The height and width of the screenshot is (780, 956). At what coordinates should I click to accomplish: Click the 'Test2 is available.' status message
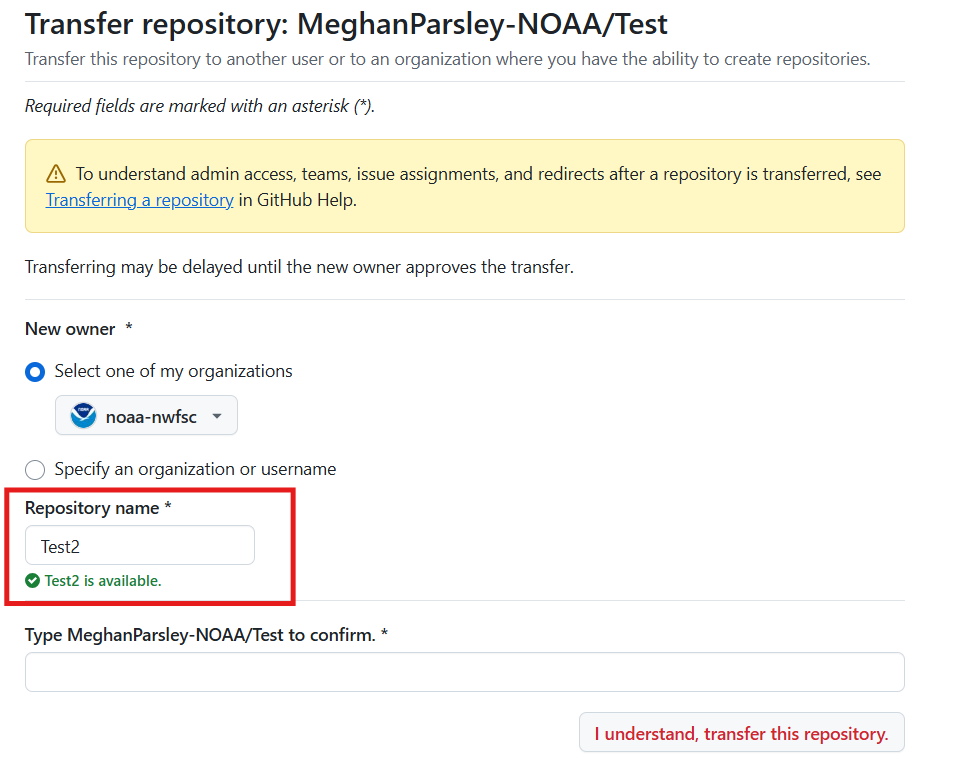pyautogui.click(x=102, y=581)
